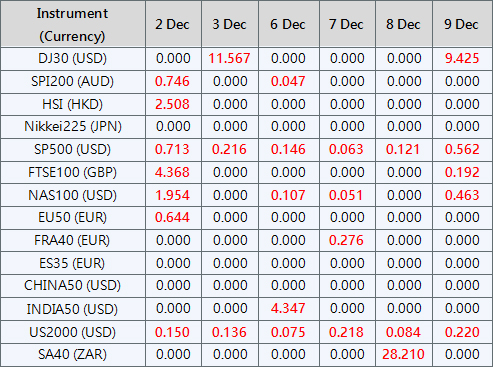Click the DJ30 (USD) row label

pyautogui.click(x=72, y=59)
